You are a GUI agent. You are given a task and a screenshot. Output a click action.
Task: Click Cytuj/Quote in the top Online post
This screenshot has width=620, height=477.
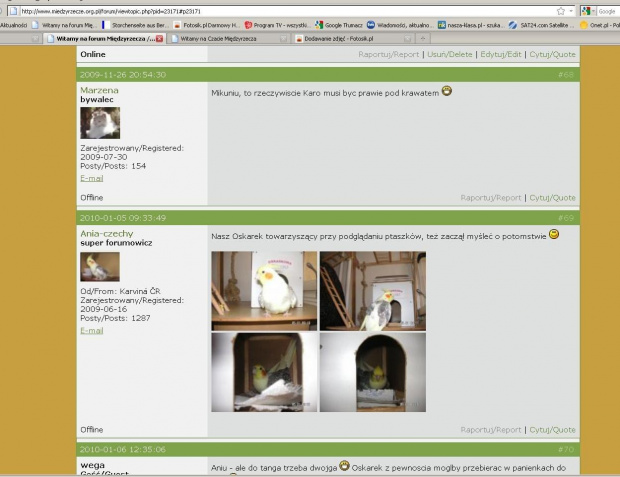[x=552, y=55]
